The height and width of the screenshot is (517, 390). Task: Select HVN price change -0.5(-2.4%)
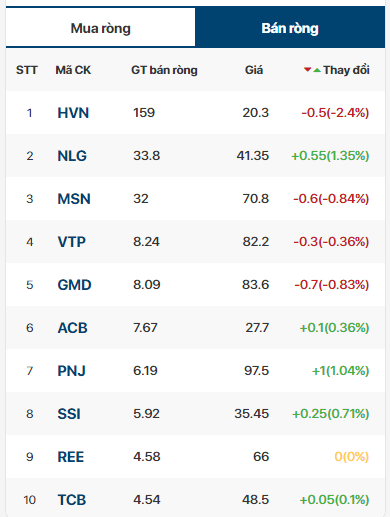click(335, 113)
